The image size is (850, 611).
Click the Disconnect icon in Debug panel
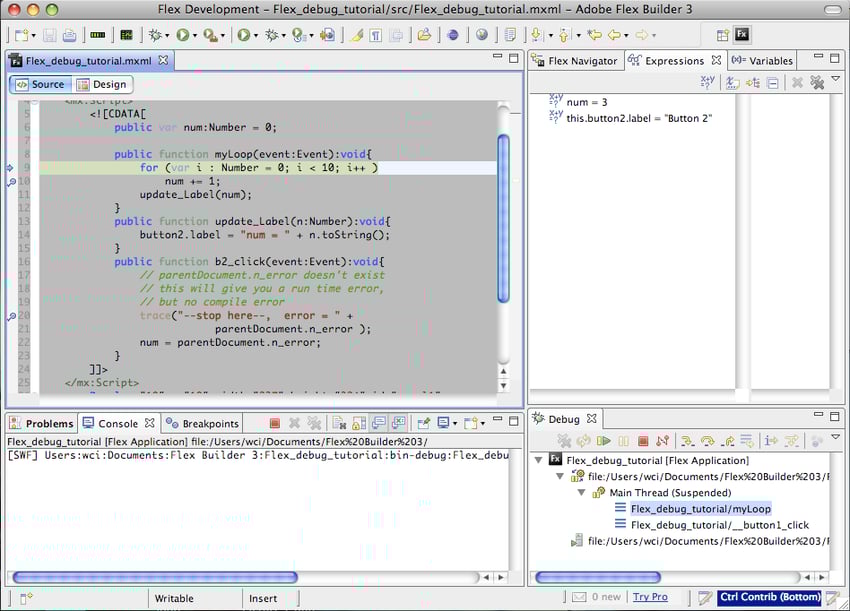click(x=662, y=441)
